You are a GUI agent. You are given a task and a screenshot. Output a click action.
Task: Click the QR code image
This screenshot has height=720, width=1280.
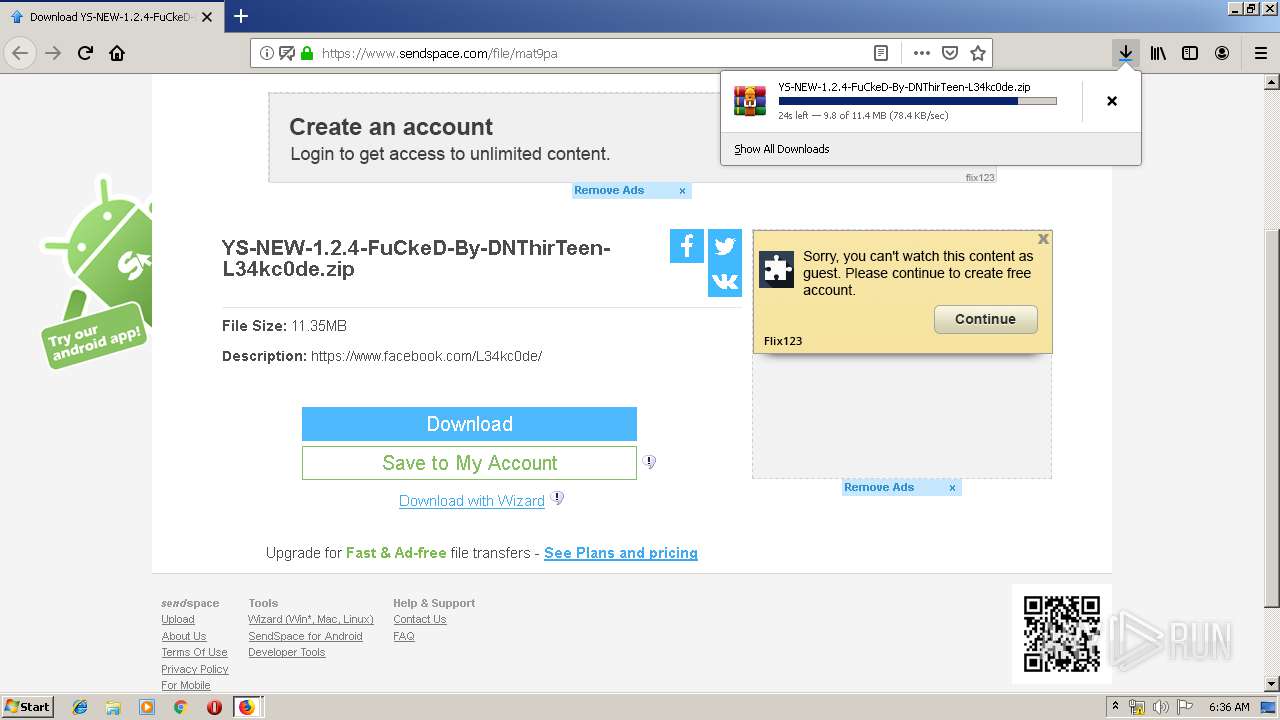1062,634
